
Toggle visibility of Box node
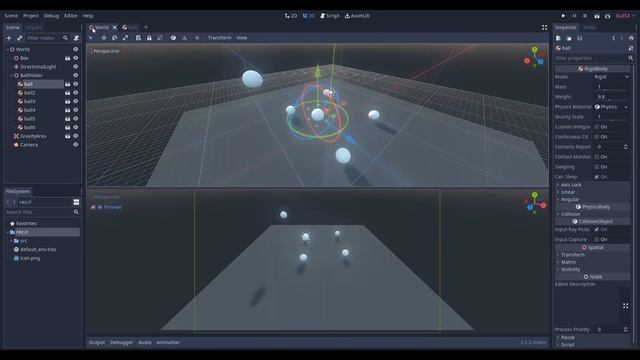[x=76, y=58]
